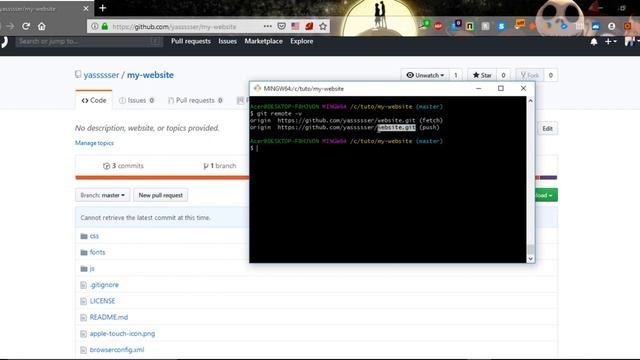Go to GitHub Marketplace
The width and height of the screenshot is (640, 360).
tap(263, 41)
